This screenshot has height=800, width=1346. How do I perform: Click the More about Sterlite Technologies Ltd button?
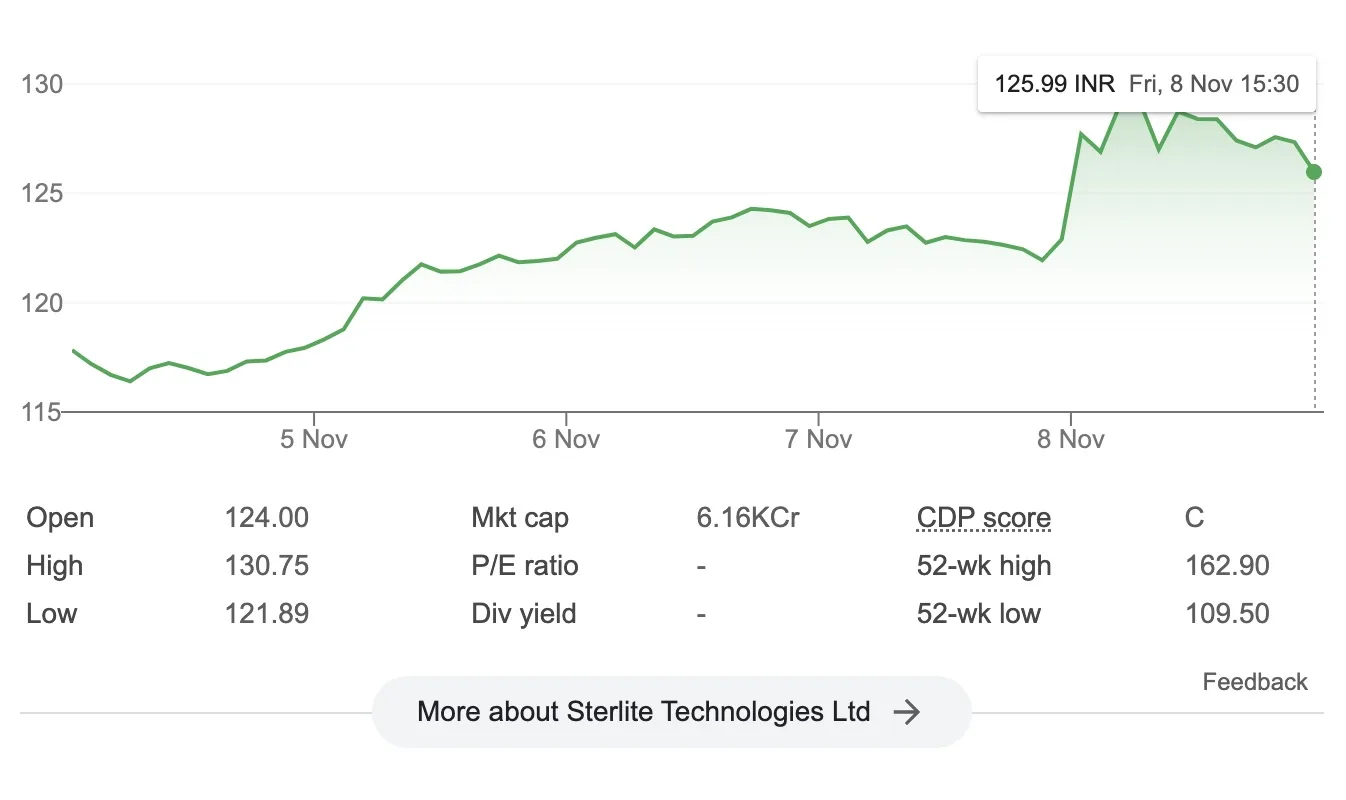[672, 711]
